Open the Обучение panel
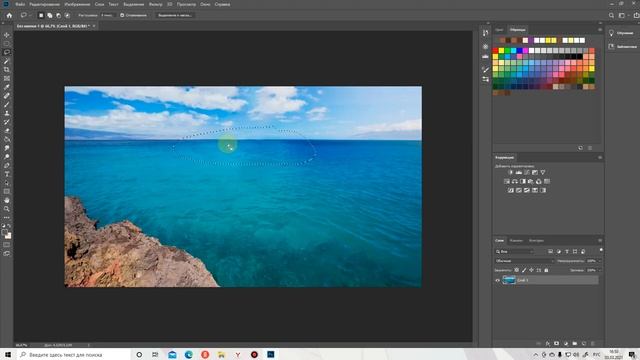Screen dimensions: 640x360 coord(622,33)
